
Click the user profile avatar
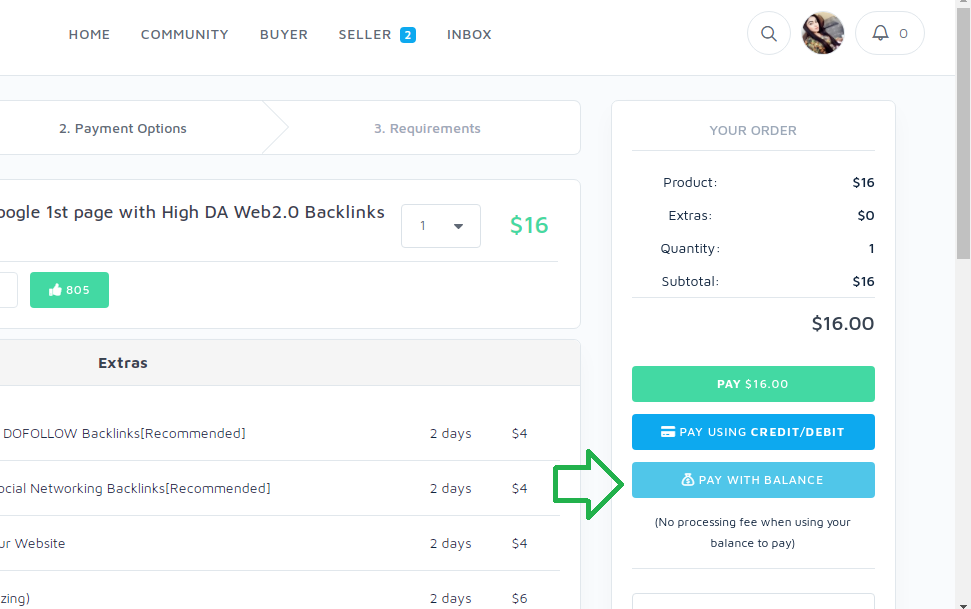[823, 34]
